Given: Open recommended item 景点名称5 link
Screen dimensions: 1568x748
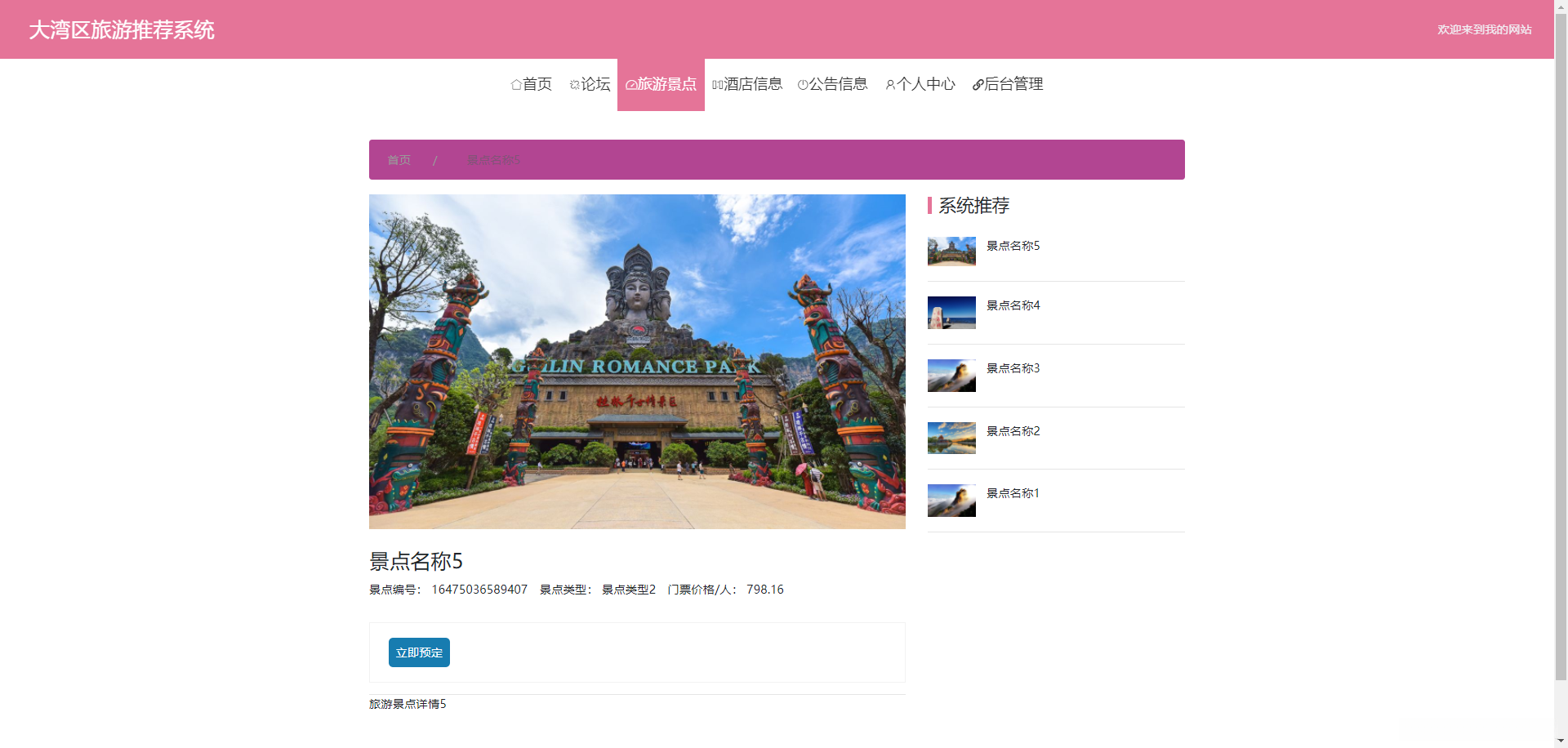Looking at the screenshot, I should pos(1013,246).
